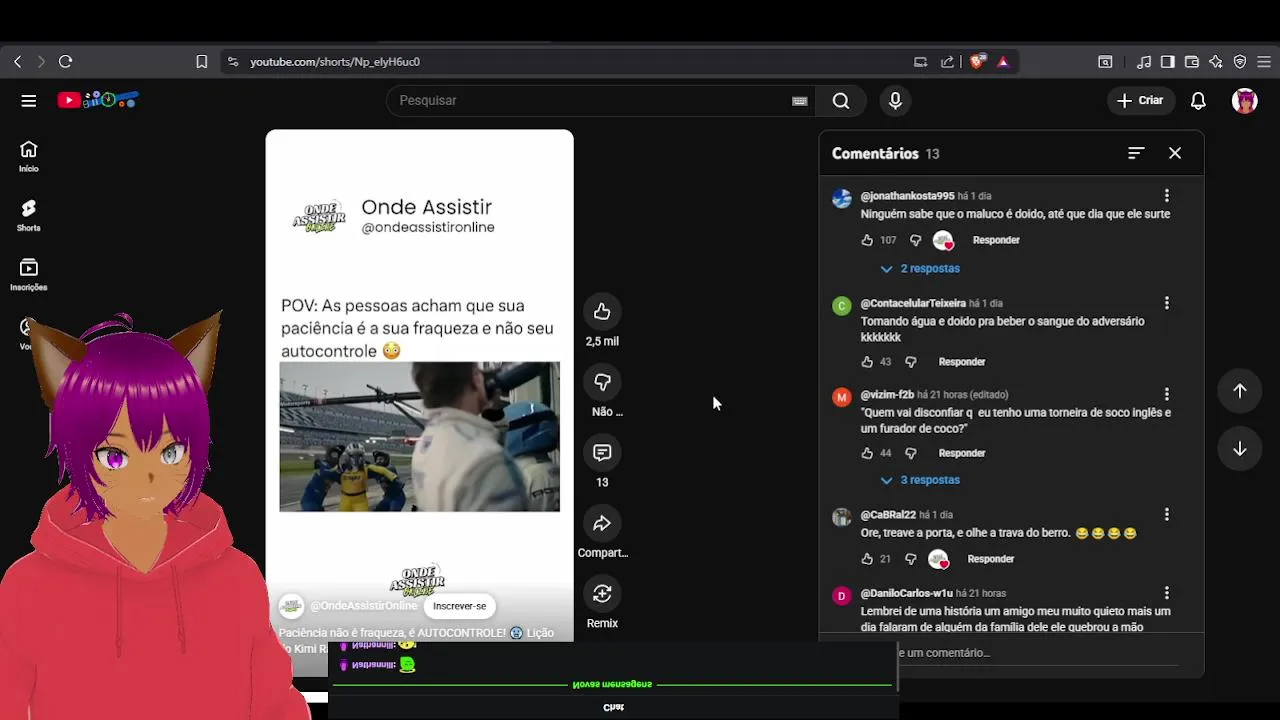
Task: Close the Comentários panel
Action: tap(1175, 153)
